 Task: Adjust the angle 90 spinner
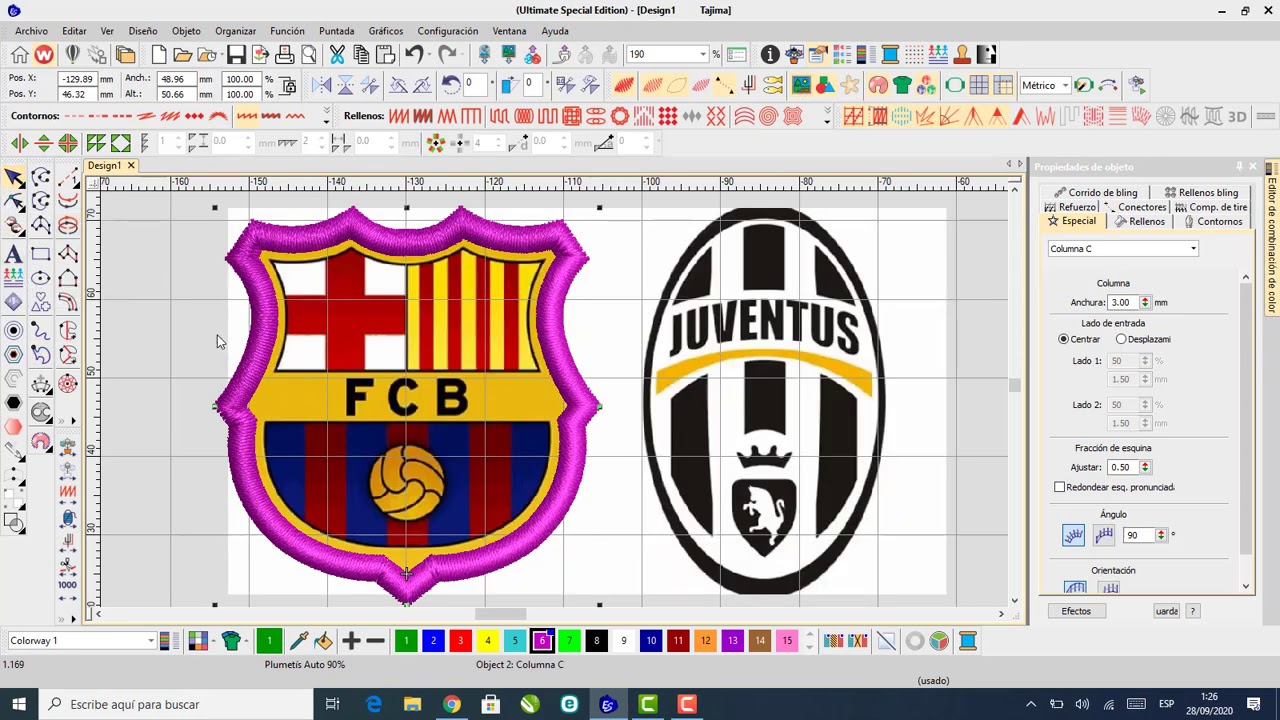tap(1161, 536)
